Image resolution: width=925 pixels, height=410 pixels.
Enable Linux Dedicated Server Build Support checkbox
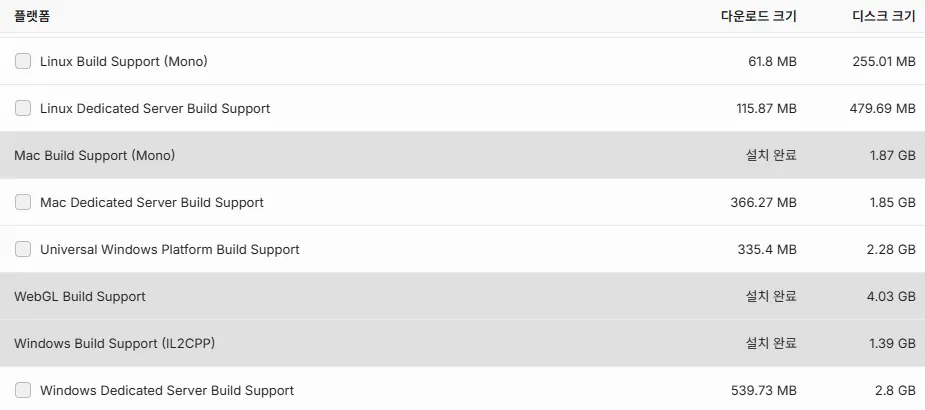23,108
